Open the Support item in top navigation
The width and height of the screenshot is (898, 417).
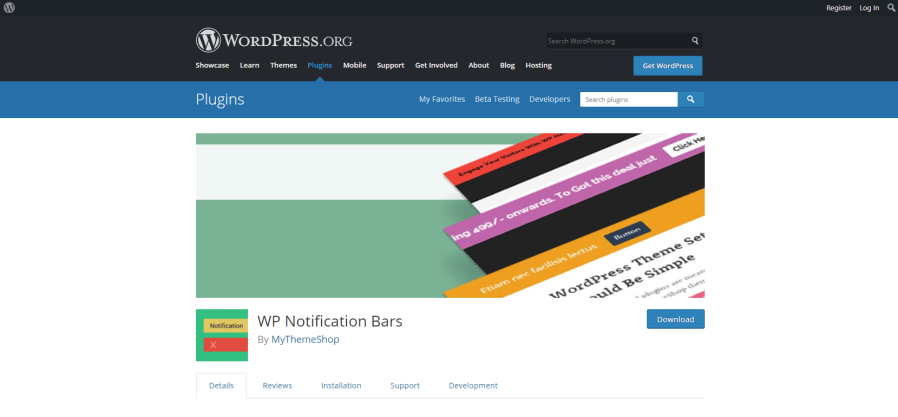coord(391,65)
